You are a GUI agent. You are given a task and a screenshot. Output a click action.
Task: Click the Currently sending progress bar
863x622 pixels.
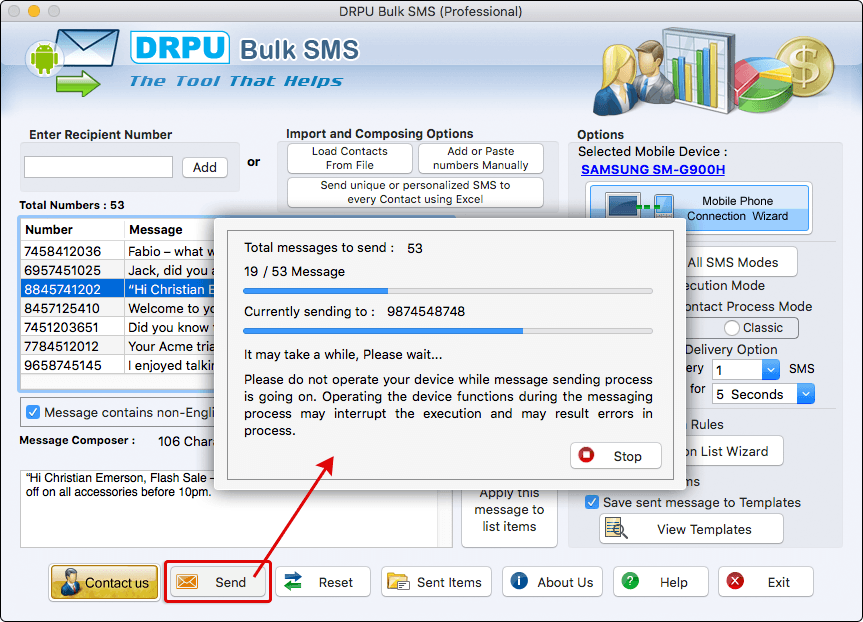point(447,331)
